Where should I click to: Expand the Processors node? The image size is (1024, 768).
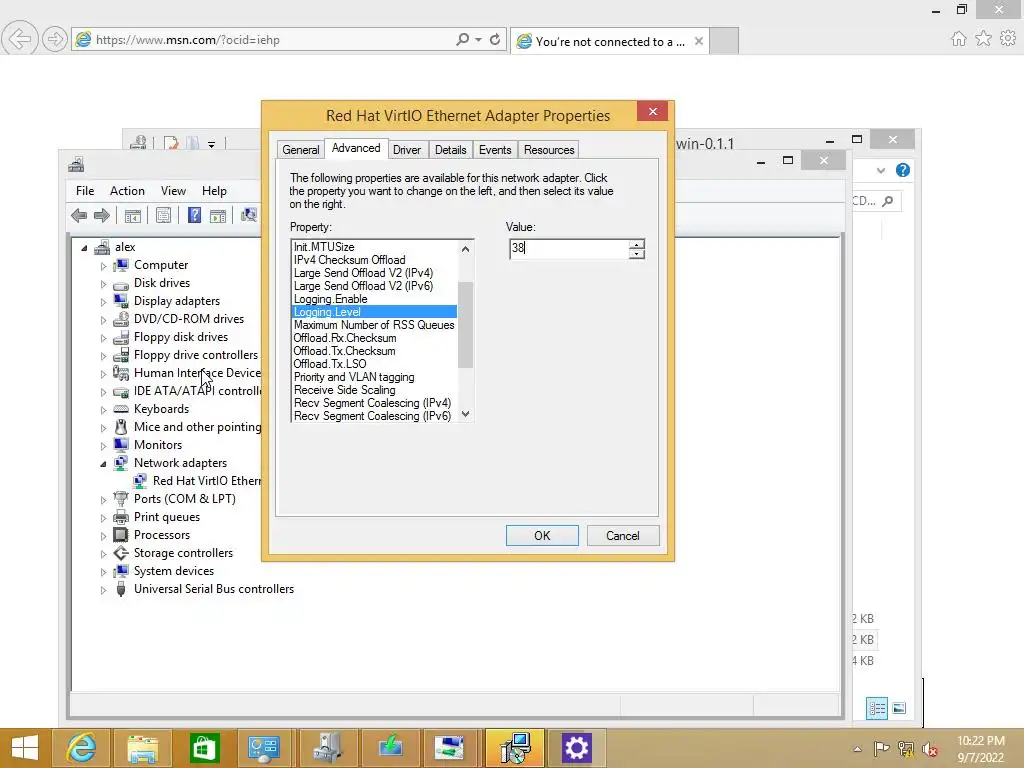pyautogui.click(x=103, y=536)
